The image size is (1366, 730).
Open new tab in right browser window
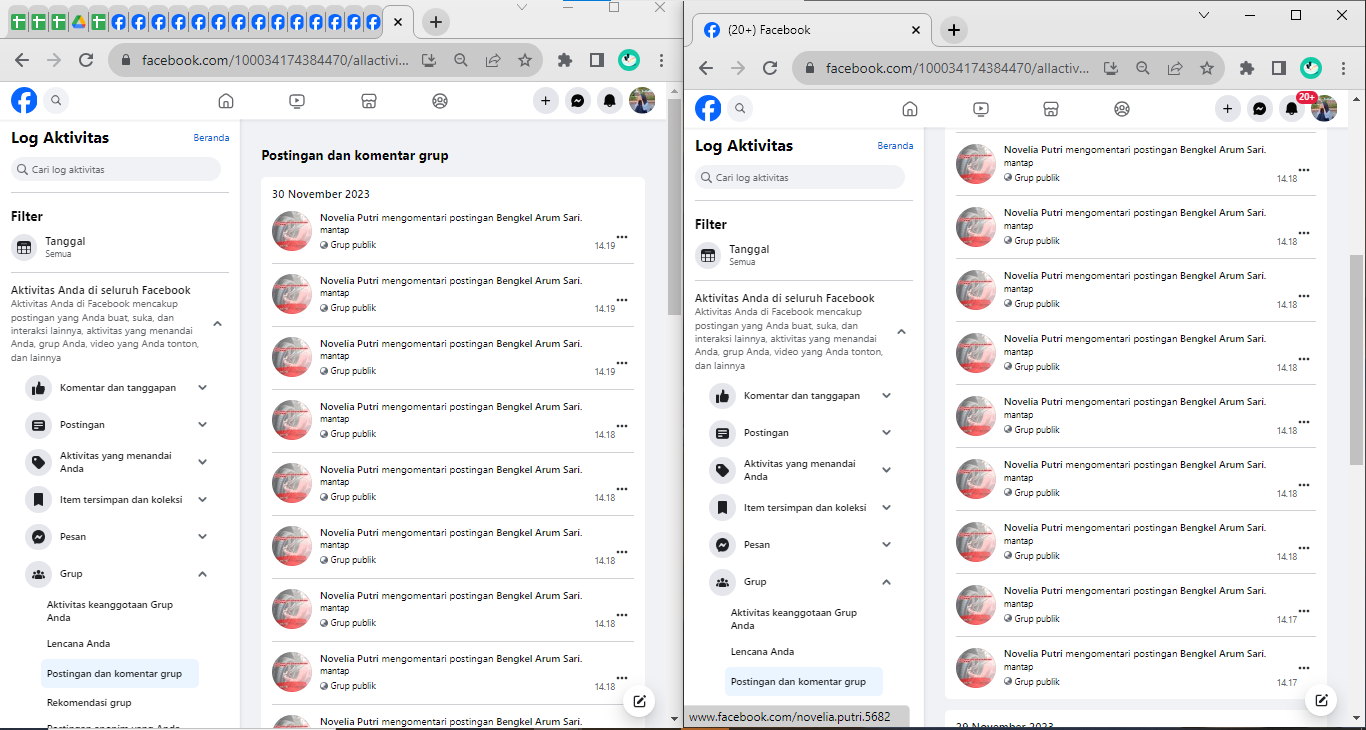click(x=954, y=30)
